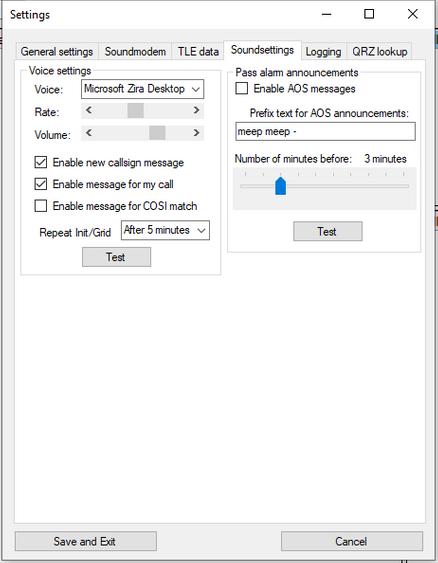The width and height of the screenshot is (438, 563).
Task: Switch to the General settings tab
Action: coord(57,52)
